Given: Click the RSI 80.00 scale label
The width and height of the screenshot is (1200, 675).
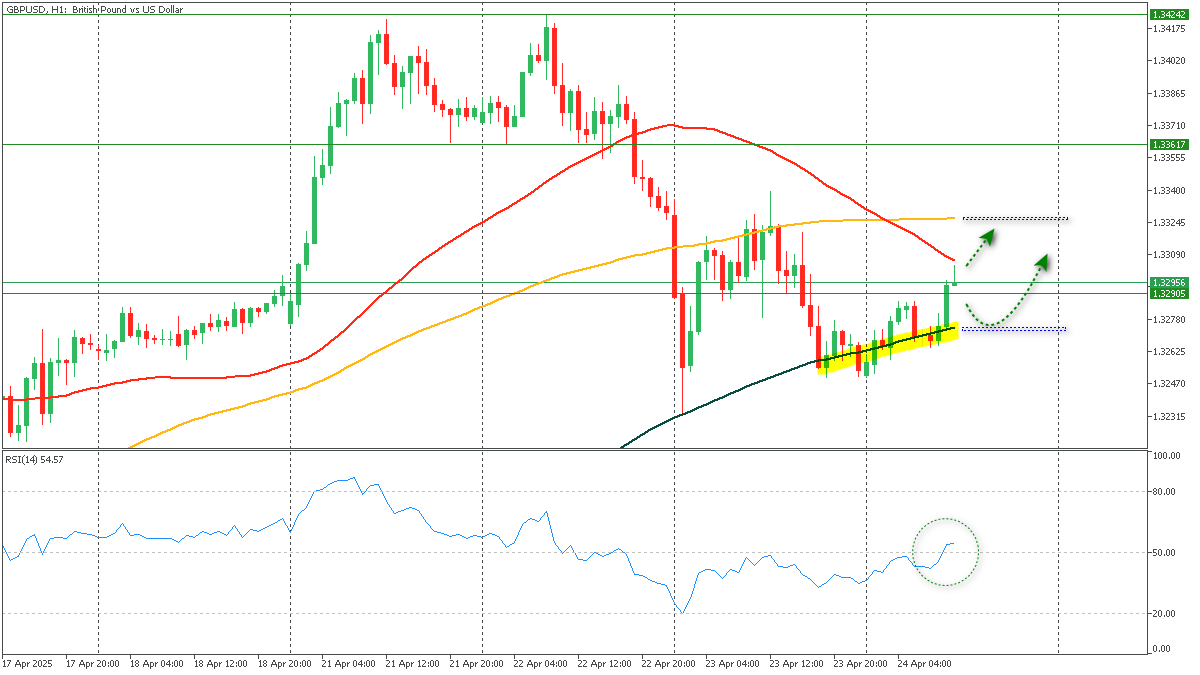Looking at the screenshot, I should pos(1161,492).
